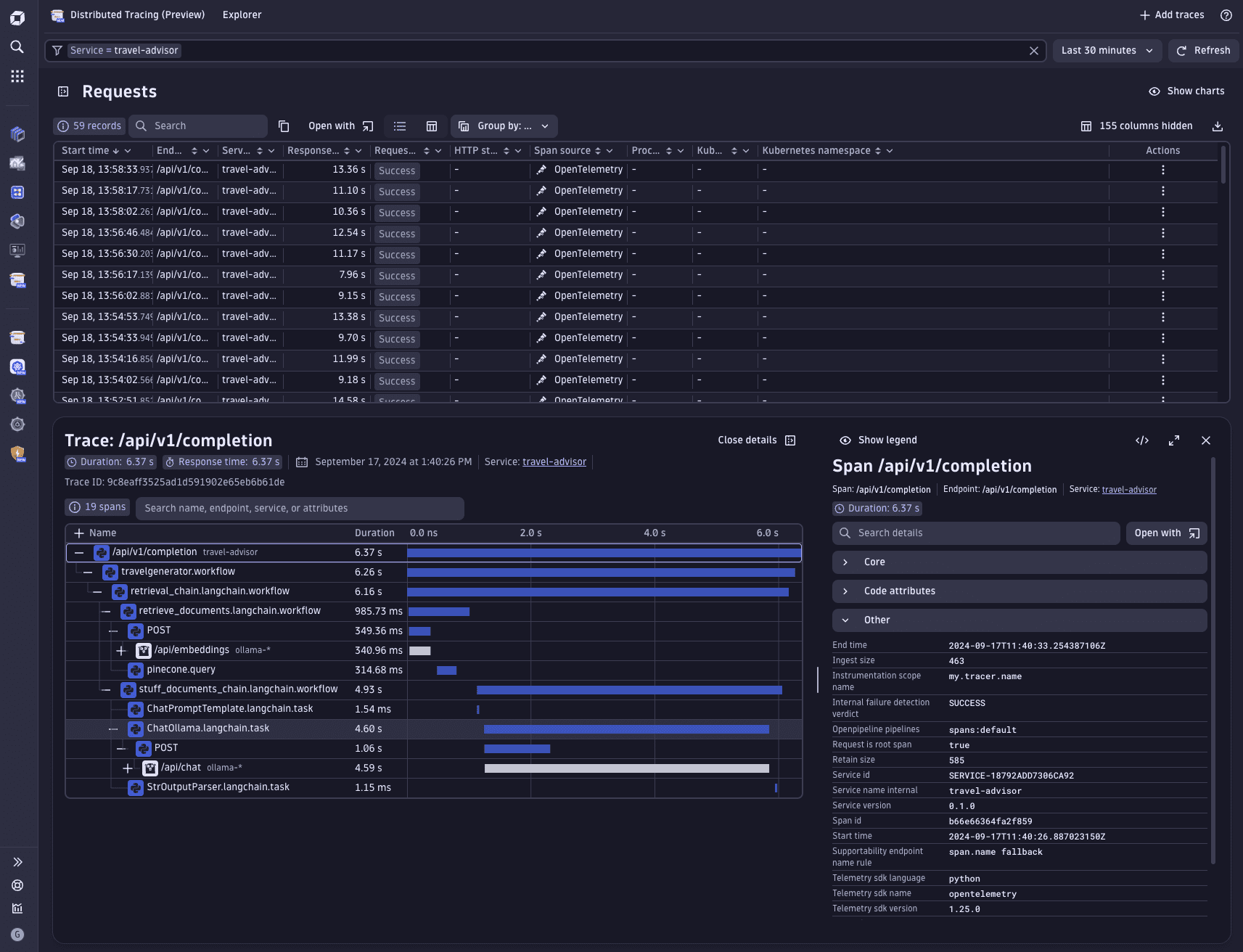Image resolution: width=1243 pixels, height=952 pixels.
Task: Switch to table view icon
Action: tap(432, 126)
